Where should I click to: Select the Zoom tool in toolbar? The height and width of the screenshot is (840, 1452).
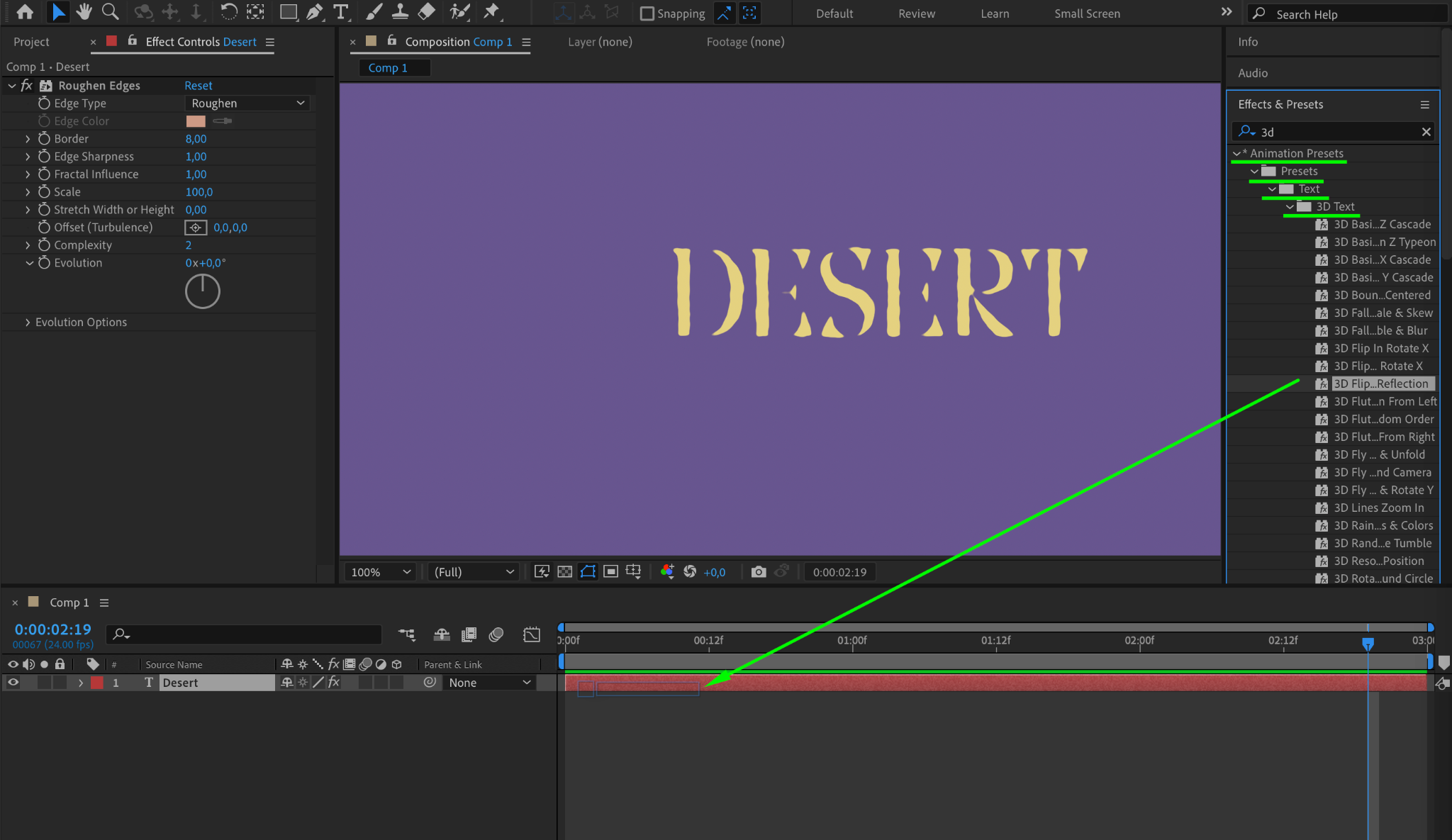tap(110, 12)
